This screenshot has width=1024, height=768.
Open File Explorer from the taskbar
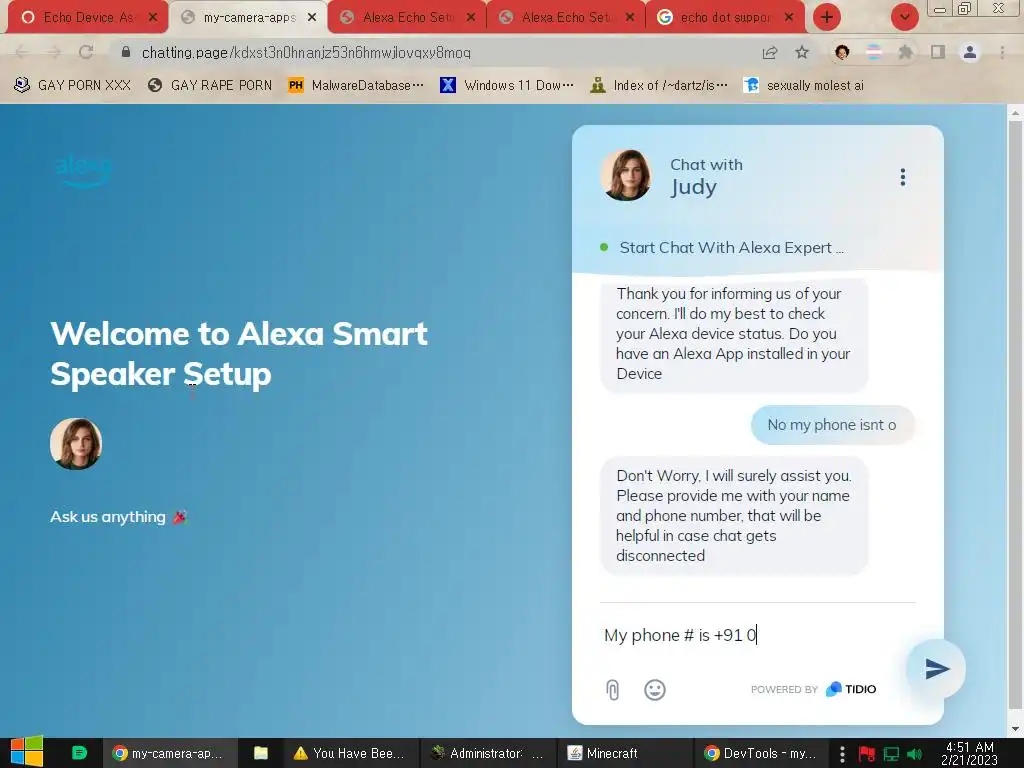click(261, 753)
